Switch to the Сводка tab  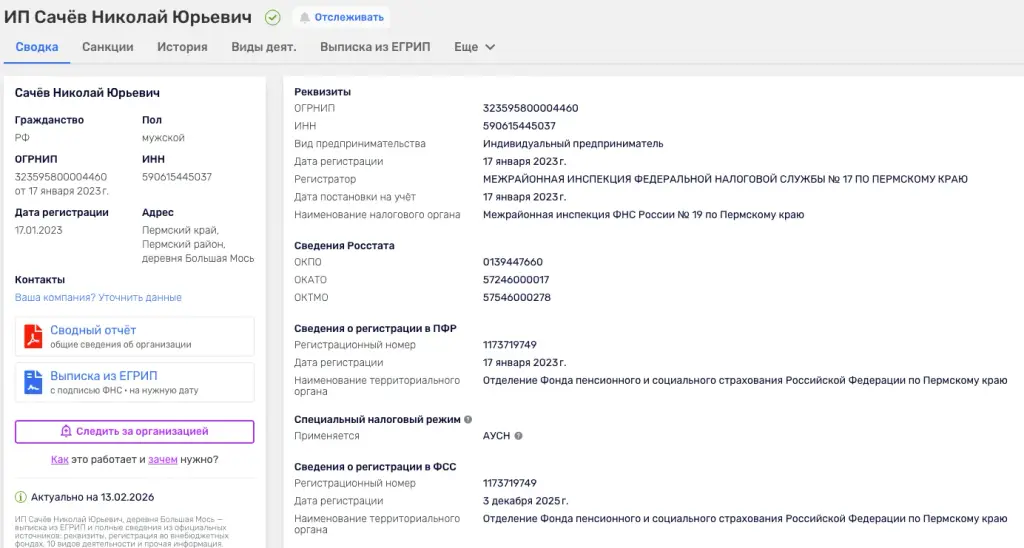[x=37, y=47]
